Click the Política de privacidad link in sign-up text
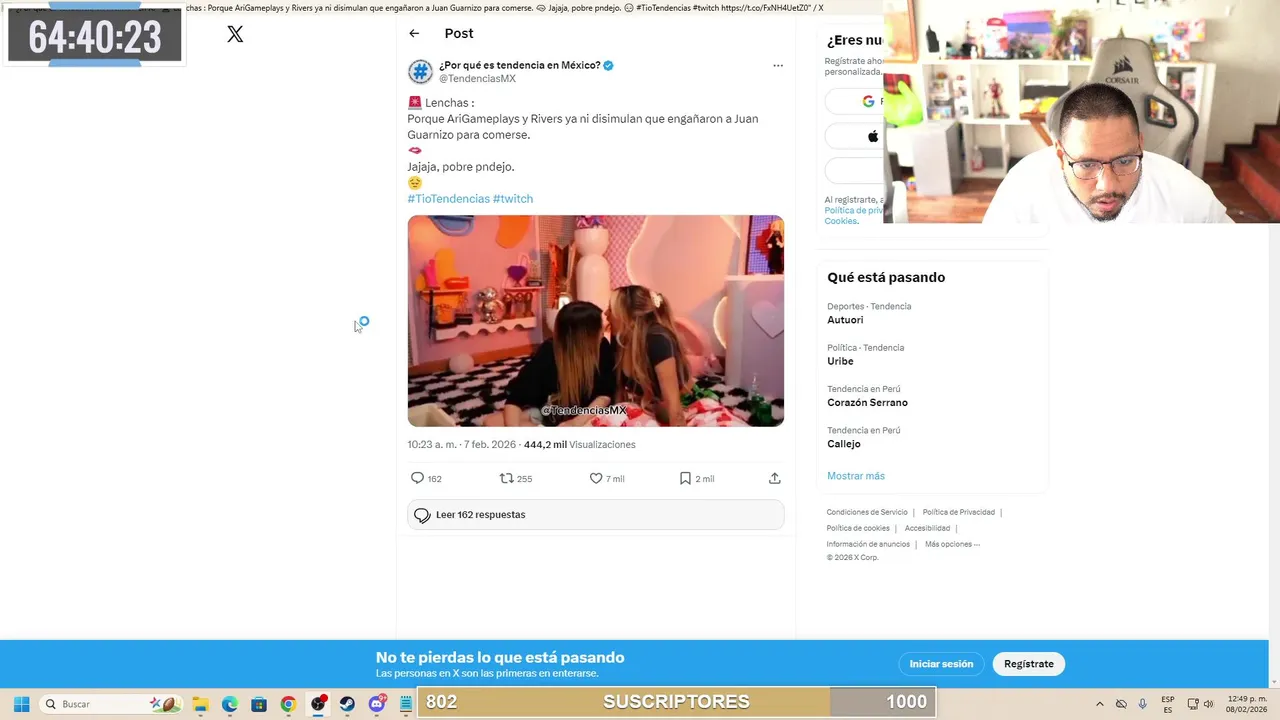The image size is (1280, 720). (853, 210)
